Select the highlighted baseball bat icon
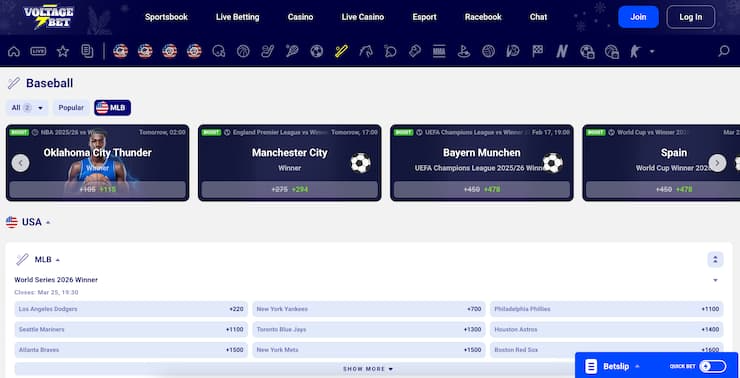Screen dimensions: 740x378 click(341, 51)
